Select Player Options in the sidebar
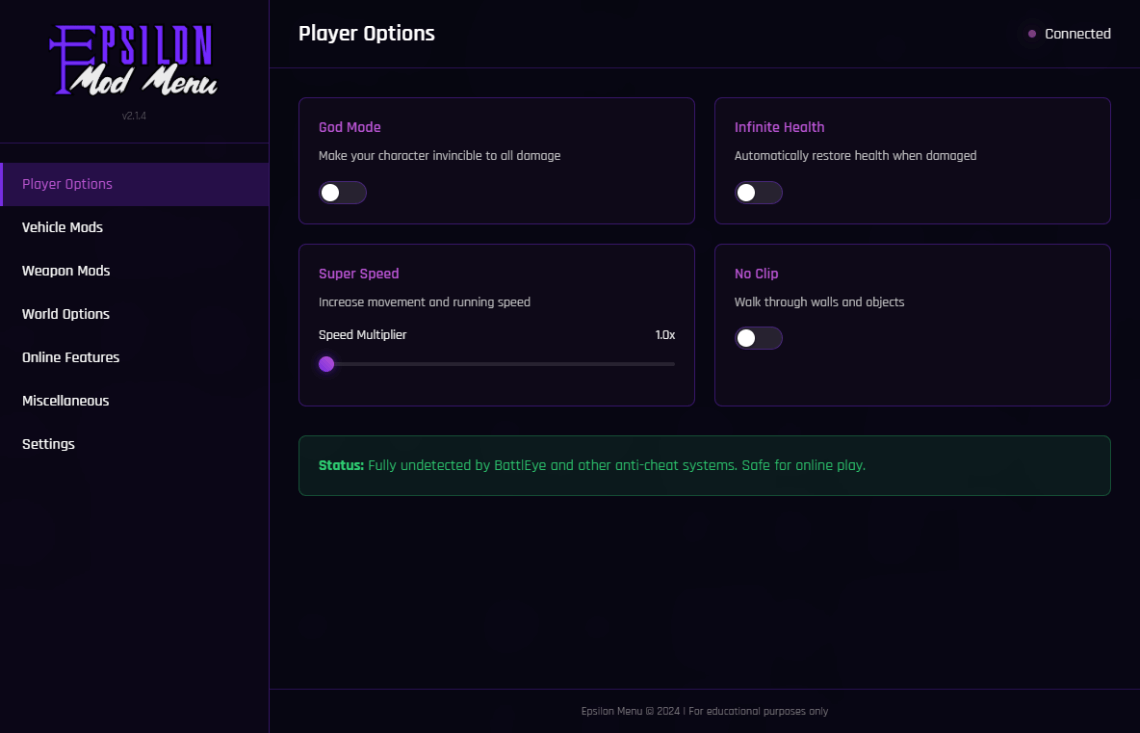The height and width of the screenshot is (733, 1140). point(135,184)
